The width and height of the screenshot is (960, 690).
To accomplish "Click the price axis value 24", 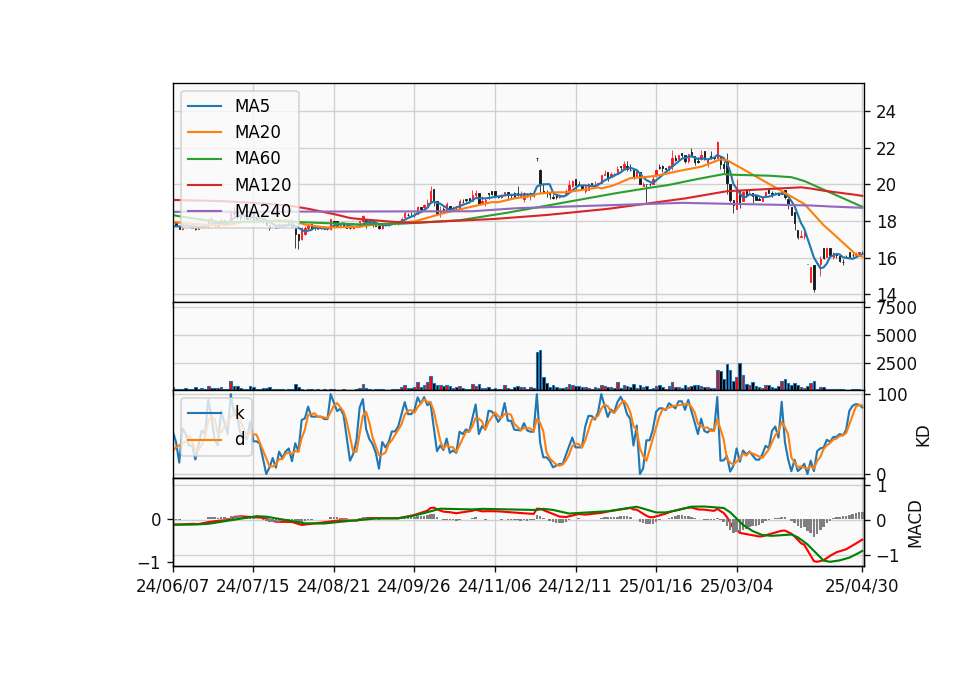I will tap(886, 112).
